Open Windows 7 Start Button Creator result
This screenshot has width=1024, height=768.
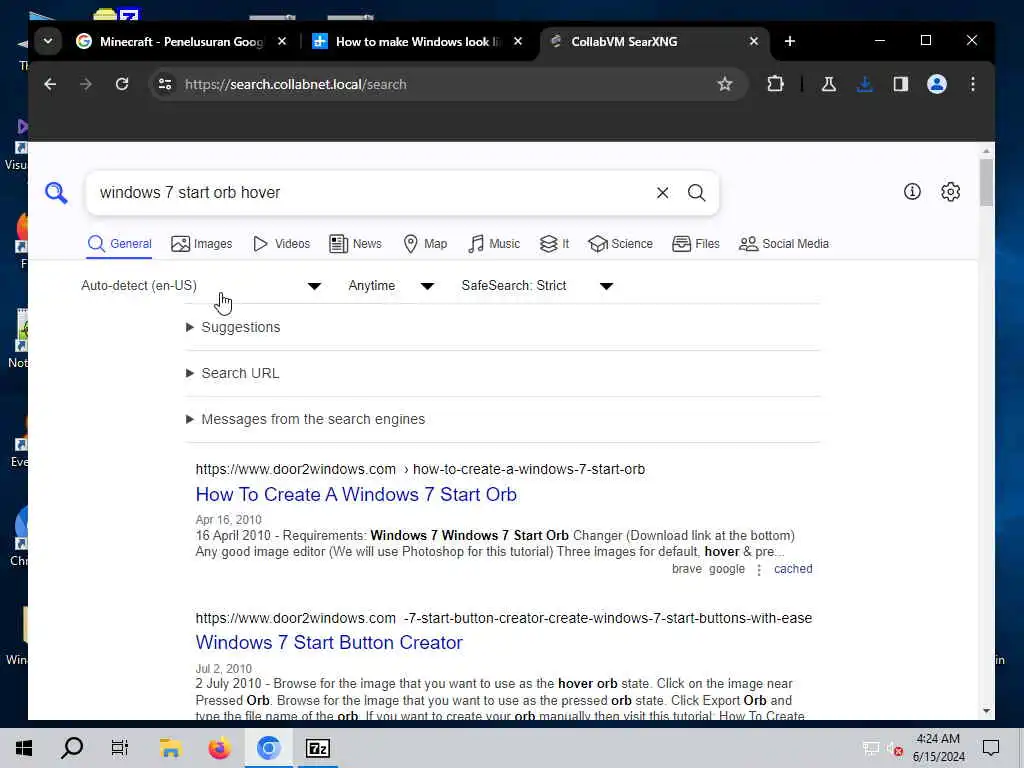coord(329,643)
